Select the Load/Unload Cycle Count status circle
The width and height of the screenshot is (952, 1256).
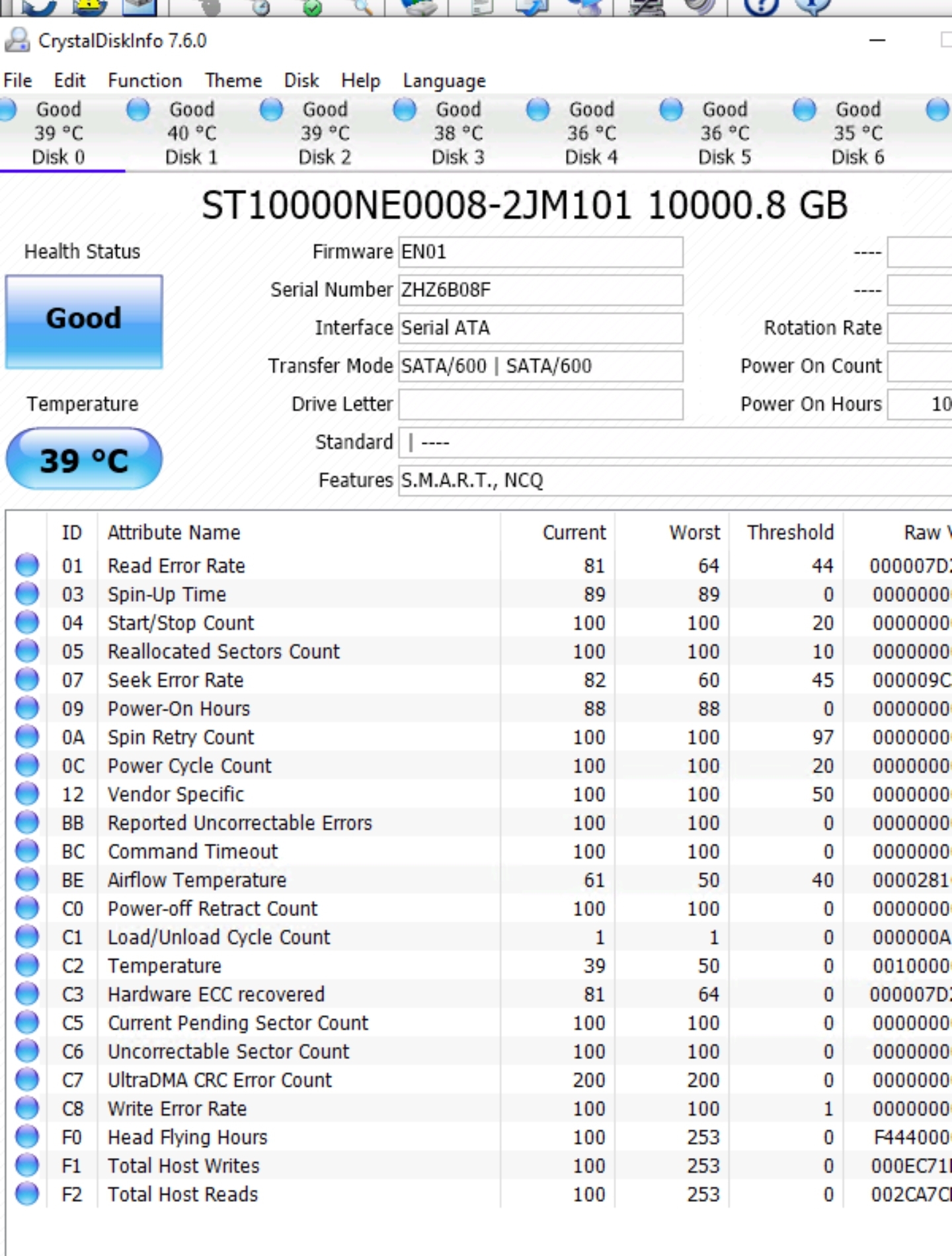pyautogui.click(x=27, y=937)
